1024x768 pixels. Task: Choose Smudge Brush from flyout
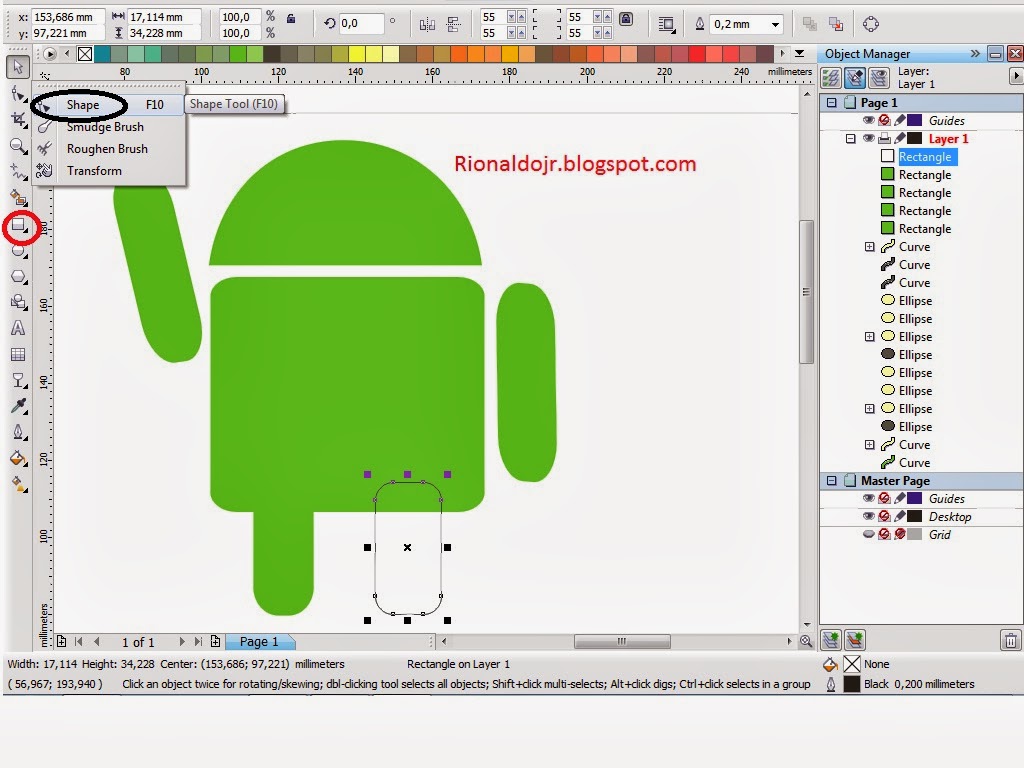(108, 127)
